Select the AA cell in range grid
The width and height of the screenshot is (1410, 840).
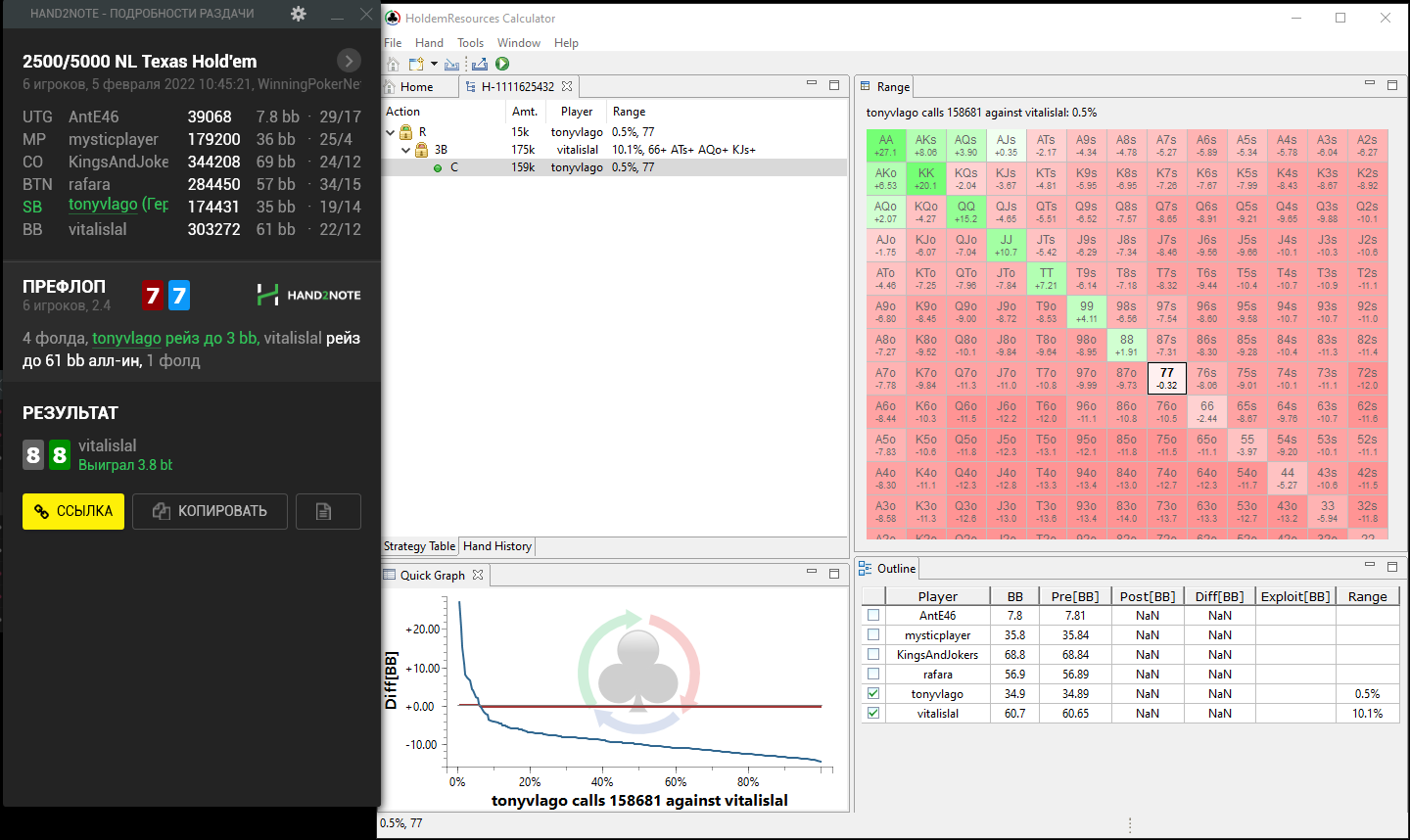[886, 146]
